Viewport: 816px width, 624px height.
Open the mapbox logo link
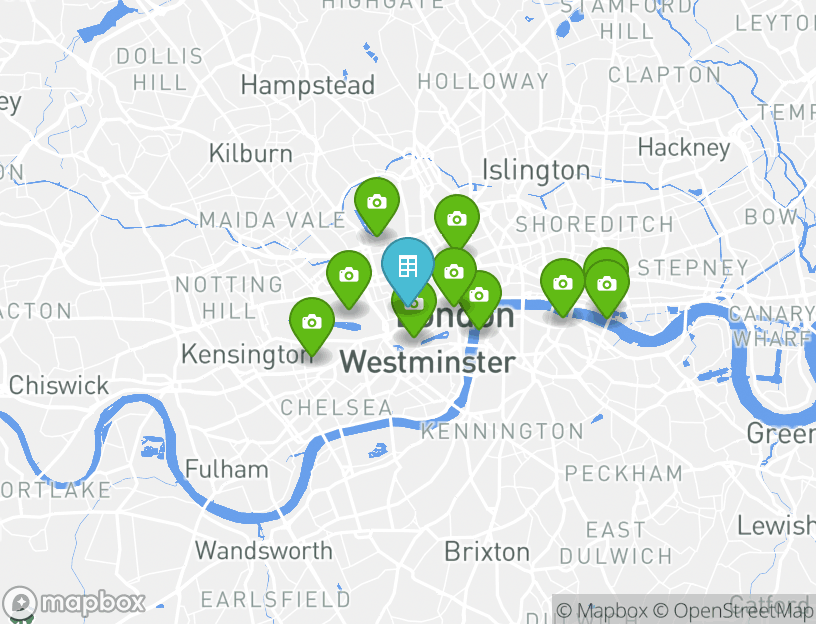[x=74, y=603]
